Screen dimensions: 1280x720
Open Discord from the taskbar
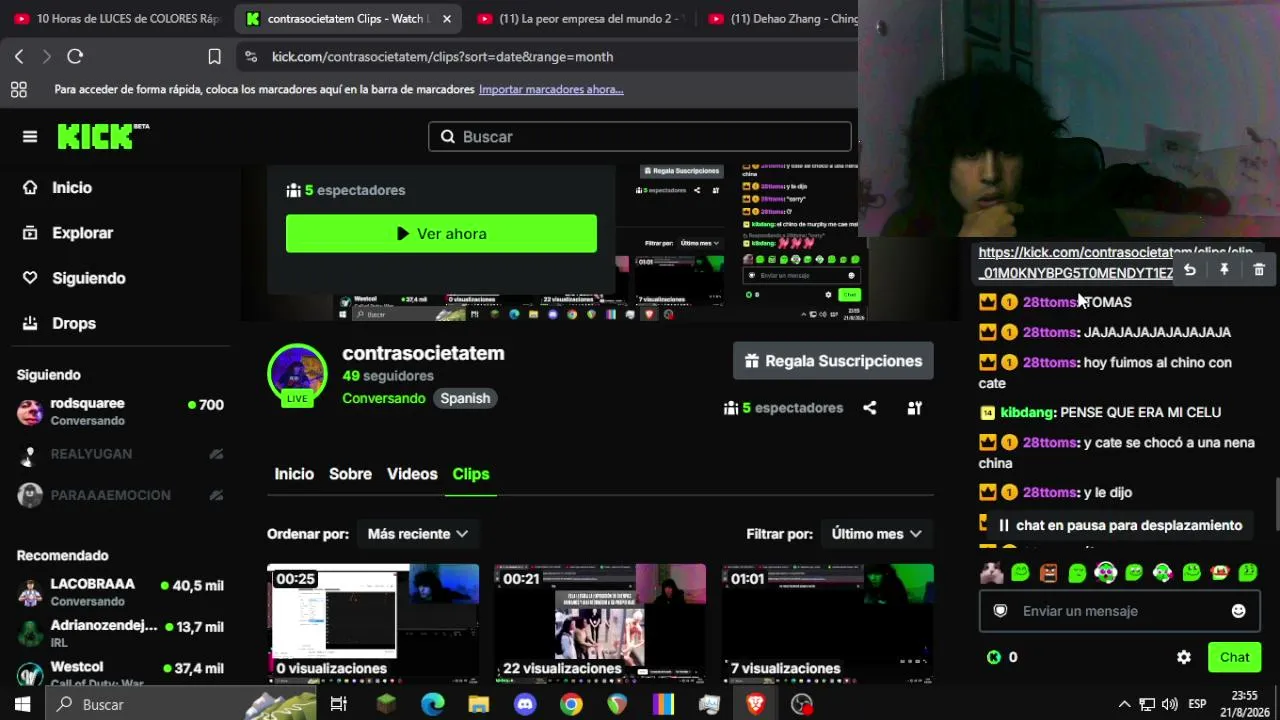point(525,705)
